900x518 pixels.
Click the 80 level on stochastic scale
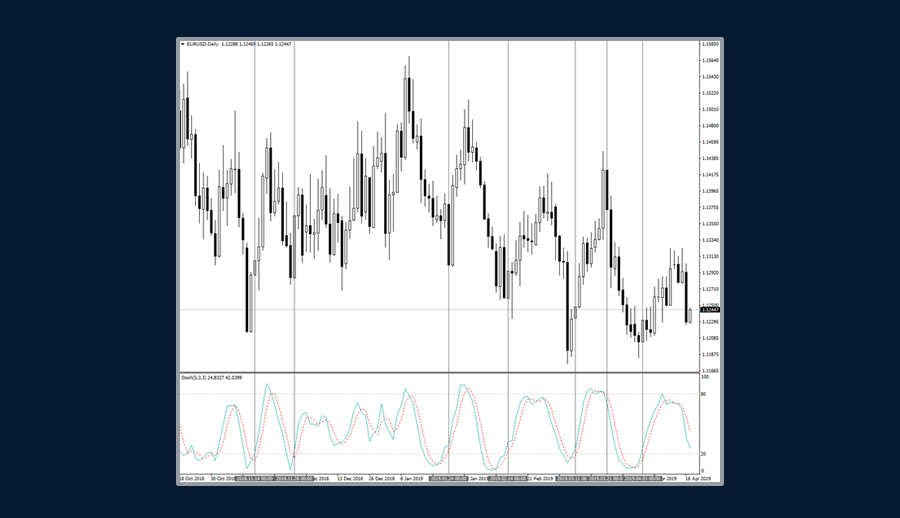click(704, 394)
